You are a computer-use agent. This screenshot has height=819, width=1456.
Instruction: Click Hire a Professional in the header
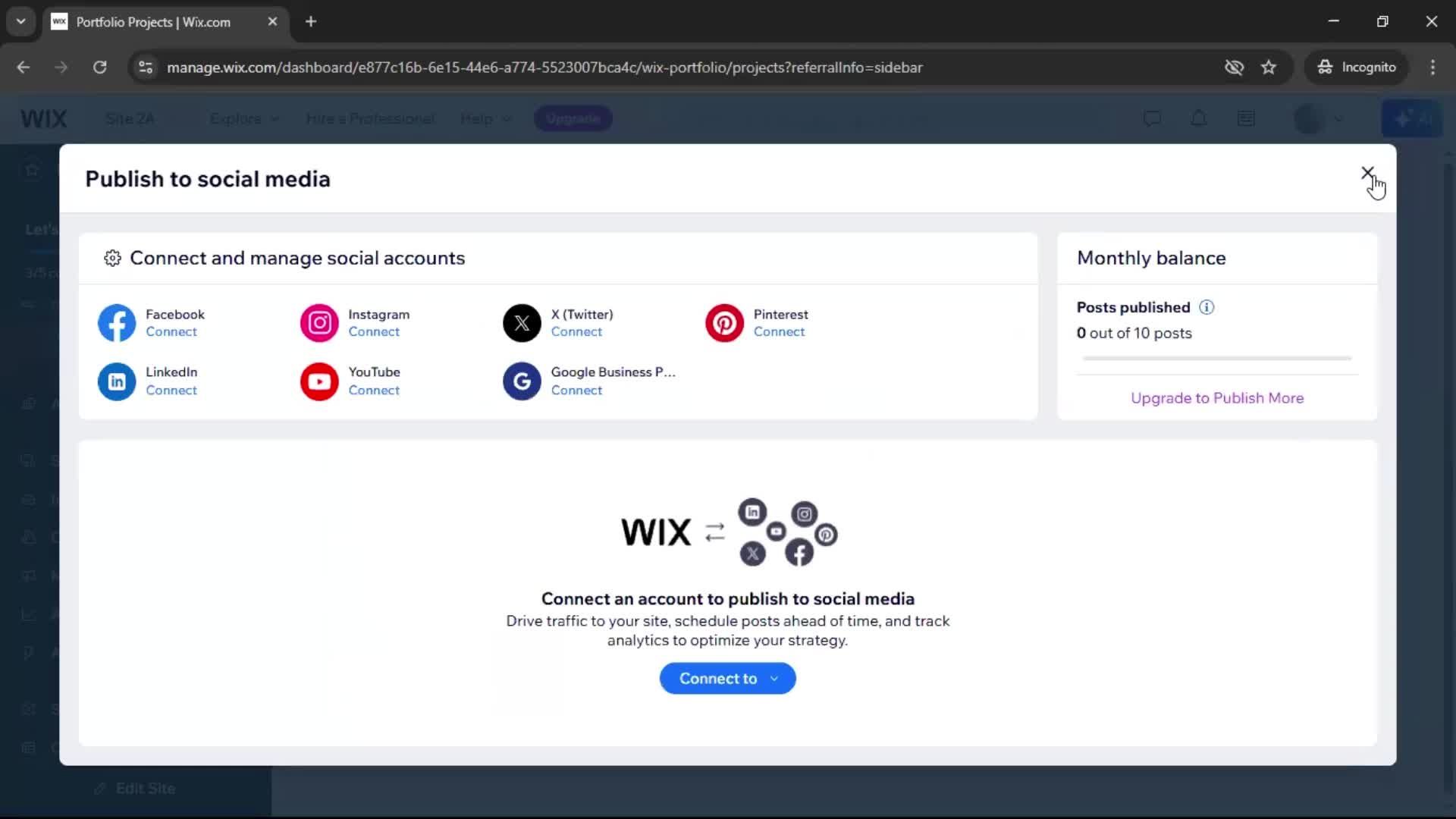click(370, 119)
